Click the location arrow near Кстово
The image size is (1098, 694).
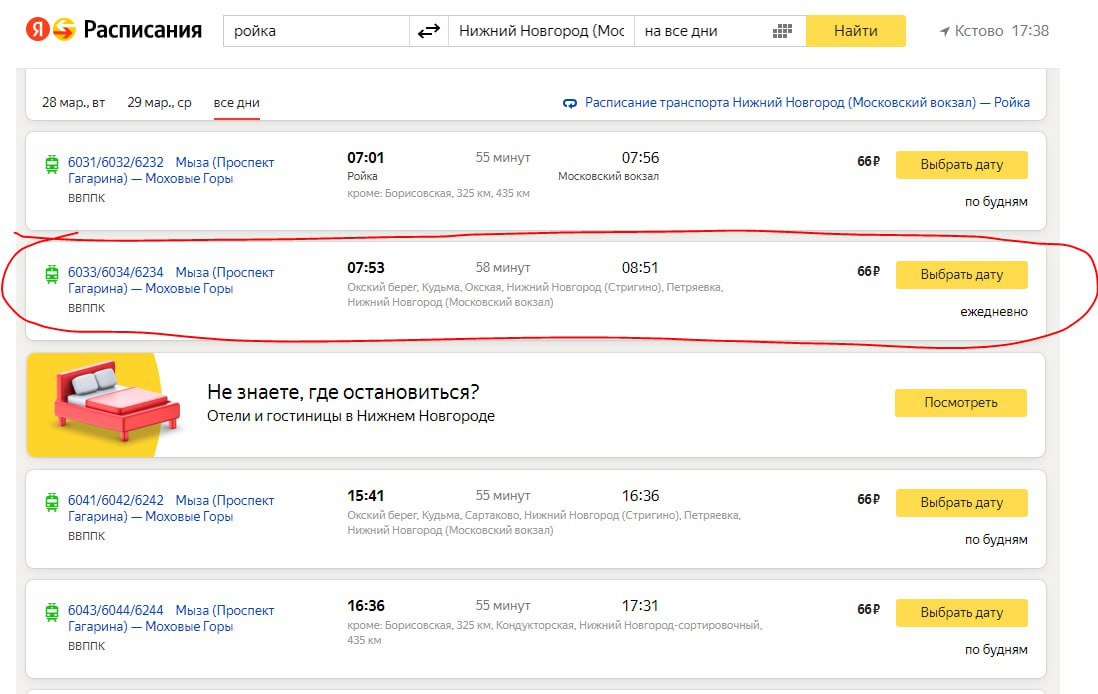point(945,32)
